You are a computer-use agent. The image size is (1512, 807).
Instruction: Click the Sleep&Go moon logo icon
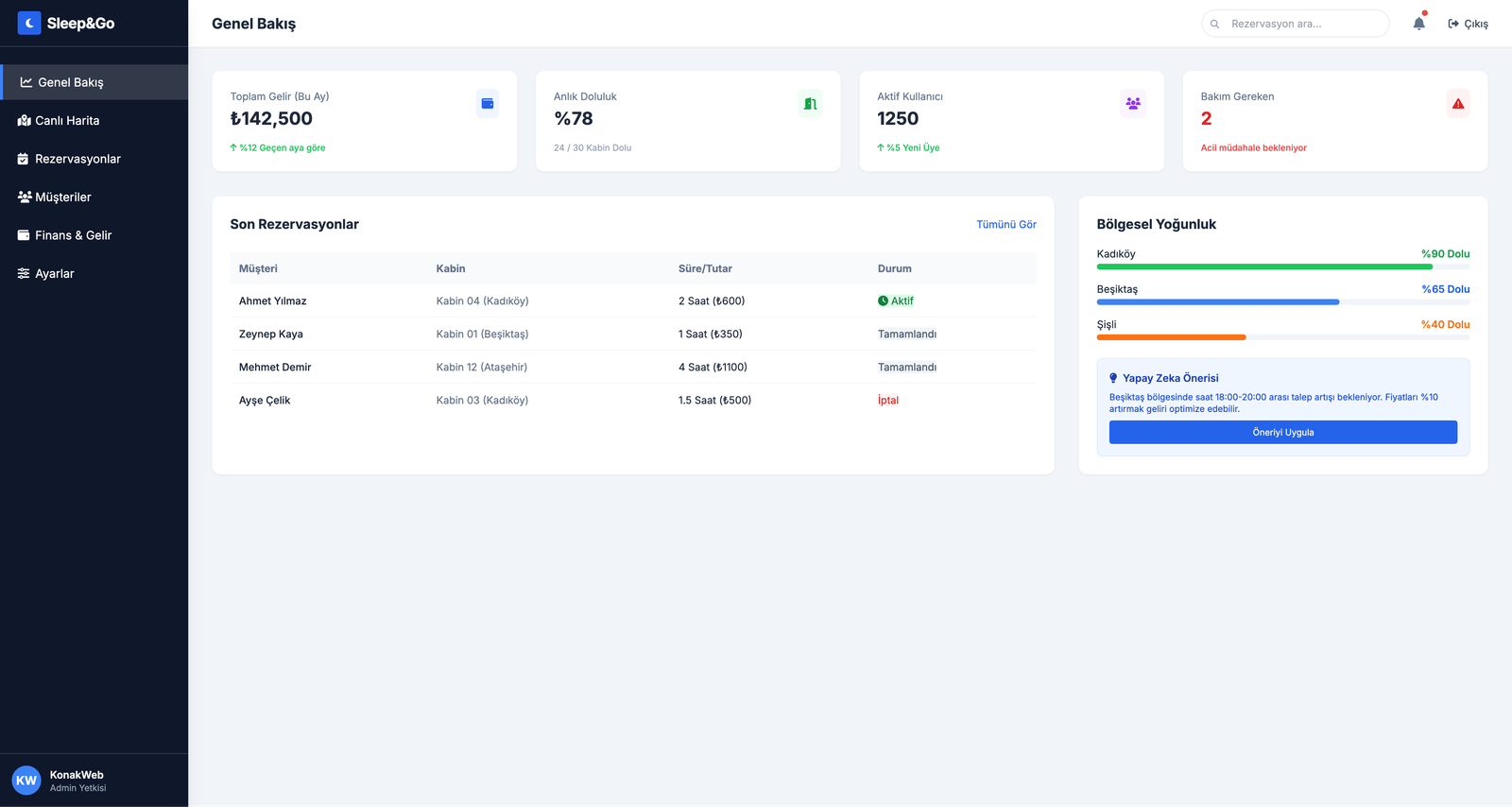point(29,23)
